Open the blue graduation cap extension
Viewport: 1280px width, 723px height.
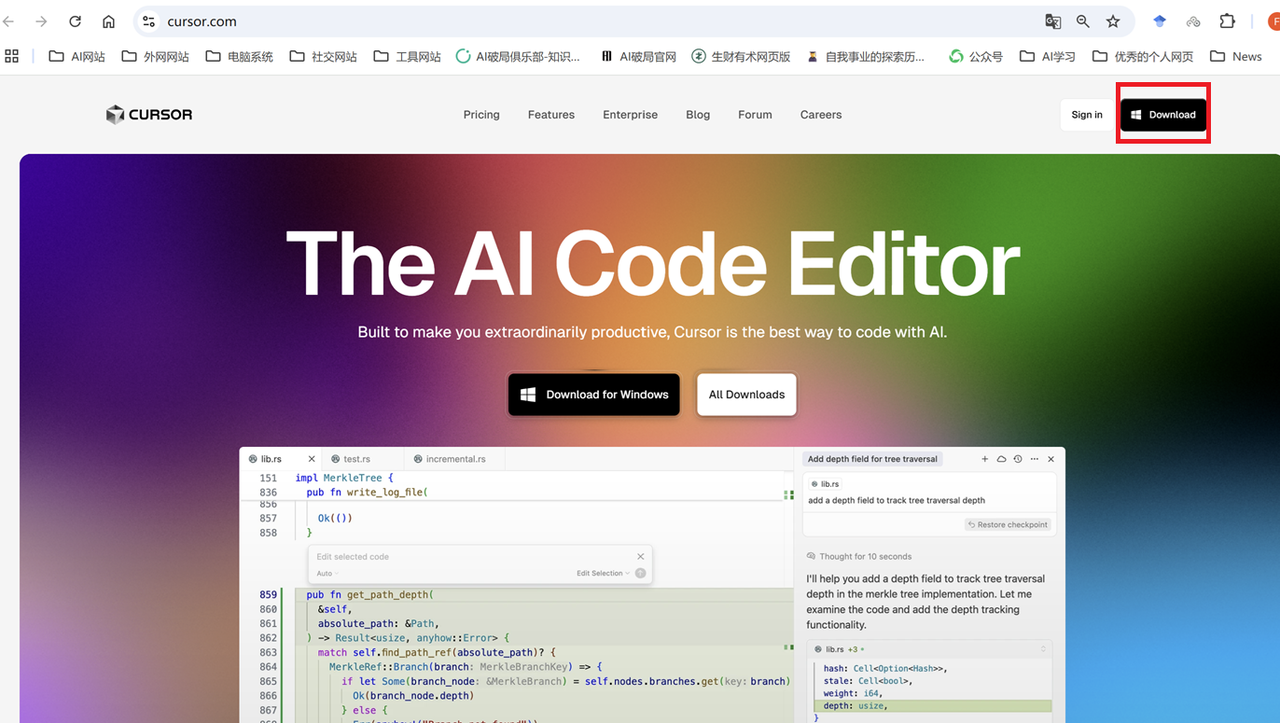coord(1160,21)
